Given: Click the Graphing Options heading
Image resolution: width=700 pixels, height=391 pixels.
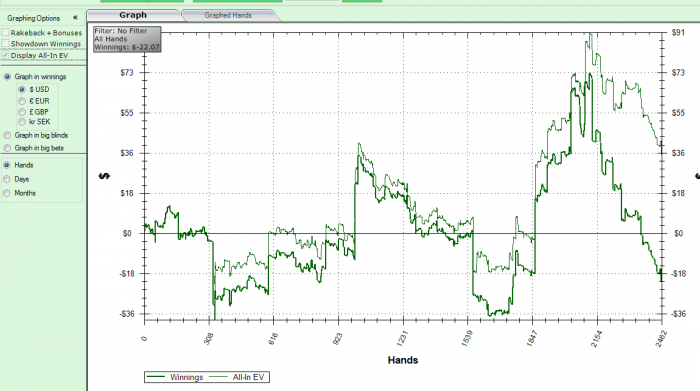Looking at the screenshot, I should [x=33, y=18].
